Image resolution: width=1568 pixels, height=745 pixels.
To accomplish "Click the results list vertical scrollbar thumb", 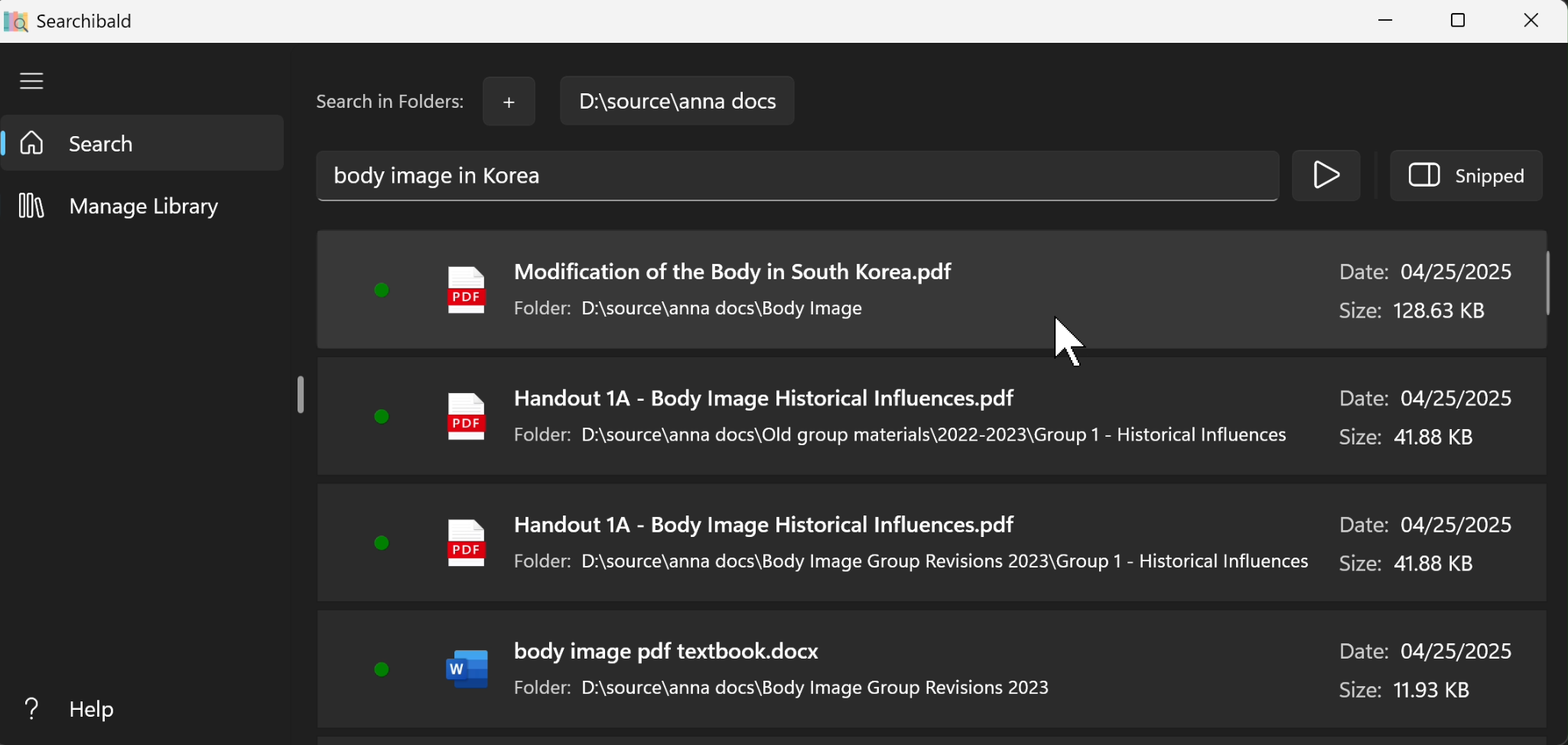I will click(1547, 283).
